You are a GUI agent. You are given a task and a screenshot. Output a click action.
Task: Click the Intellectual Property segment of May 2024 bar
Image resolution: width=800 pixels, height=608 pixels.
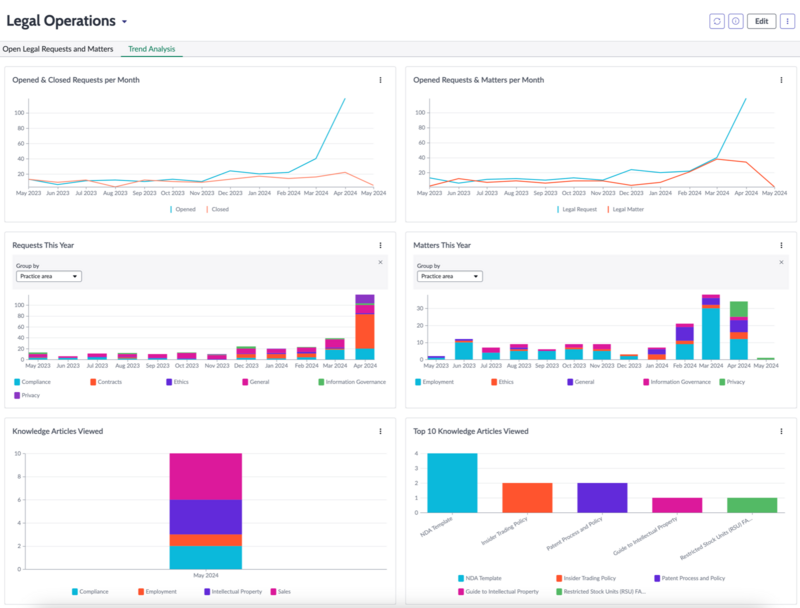coord(206,517)
